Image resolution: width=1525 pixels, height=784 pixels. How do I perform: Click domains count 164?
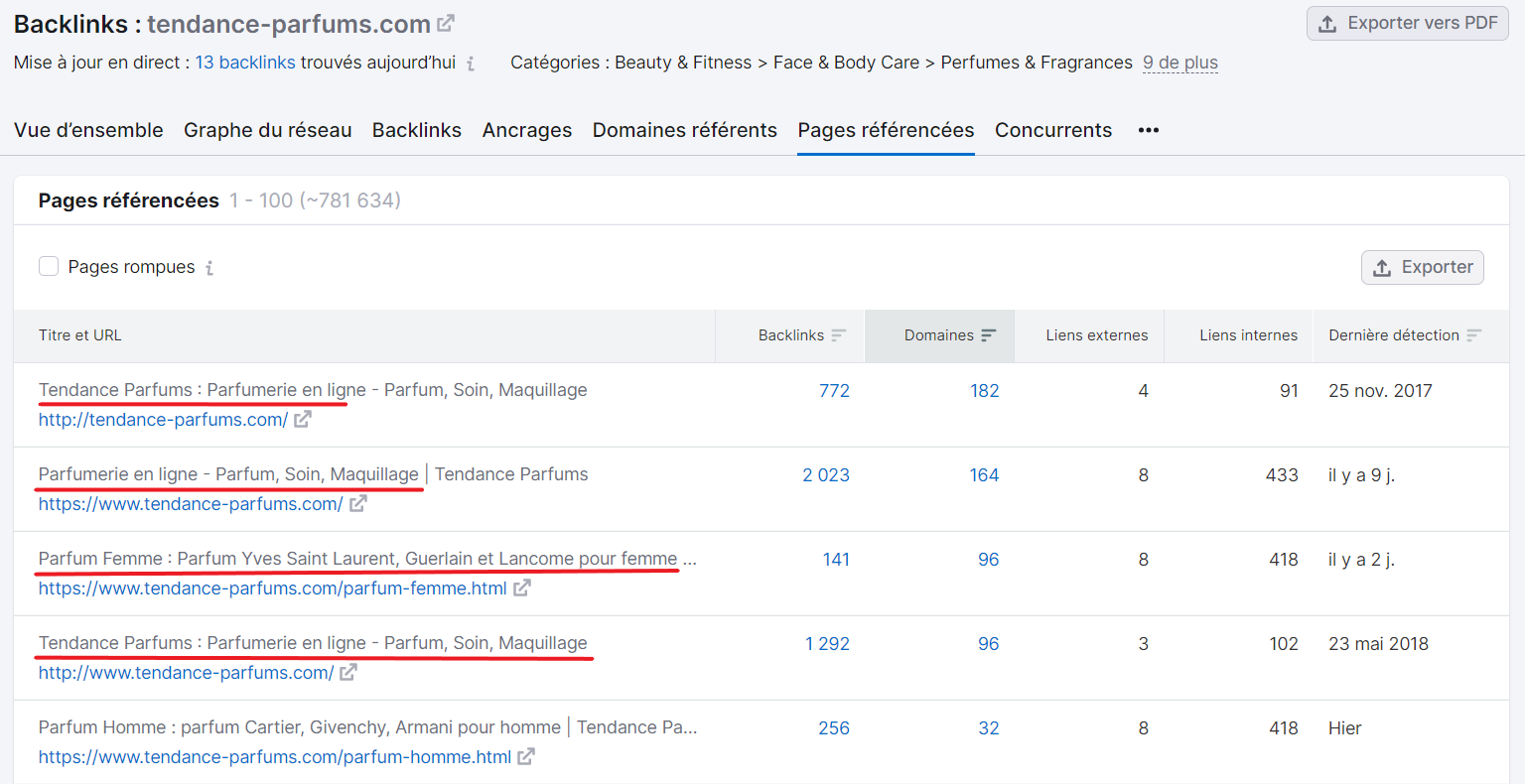point(985,475)
